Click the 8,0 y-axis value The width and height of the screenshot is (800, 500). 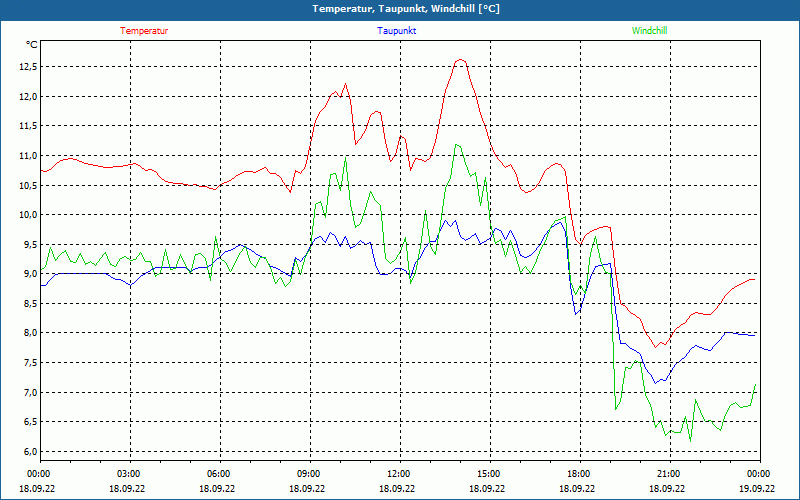point(31,333)
